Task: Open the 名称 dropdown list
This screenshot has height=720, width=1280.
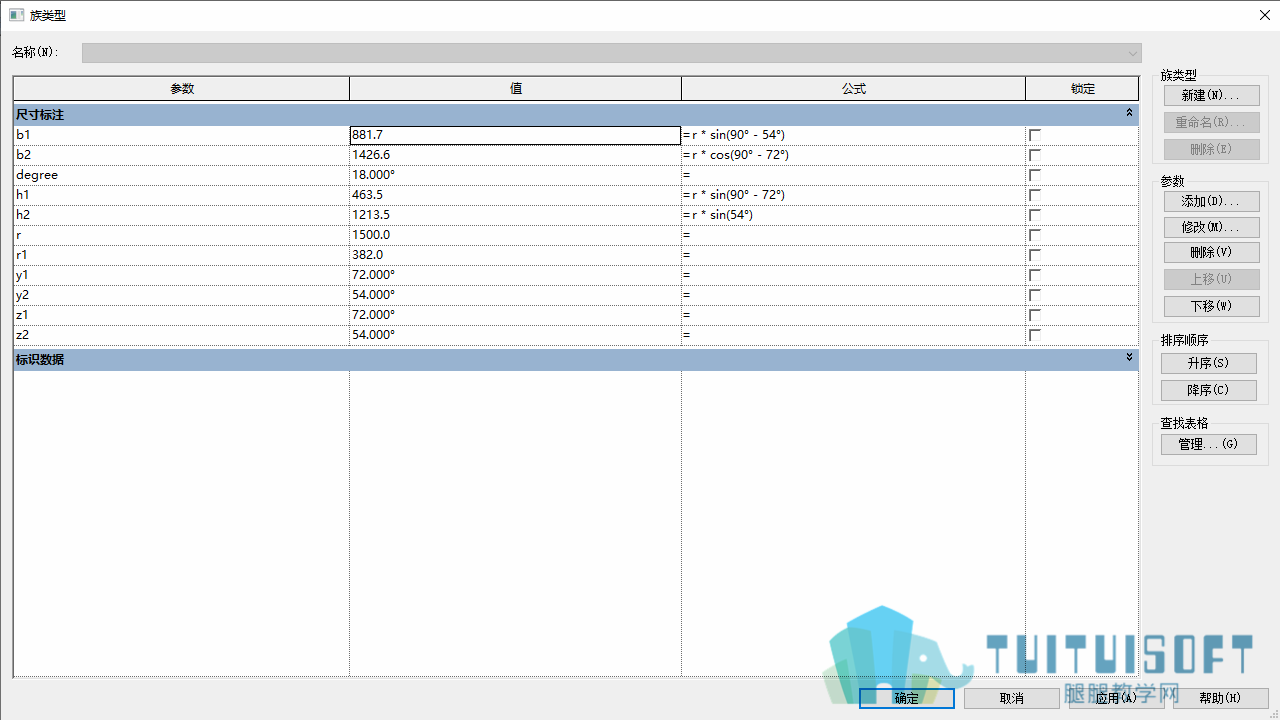Action: point(1133,53)
